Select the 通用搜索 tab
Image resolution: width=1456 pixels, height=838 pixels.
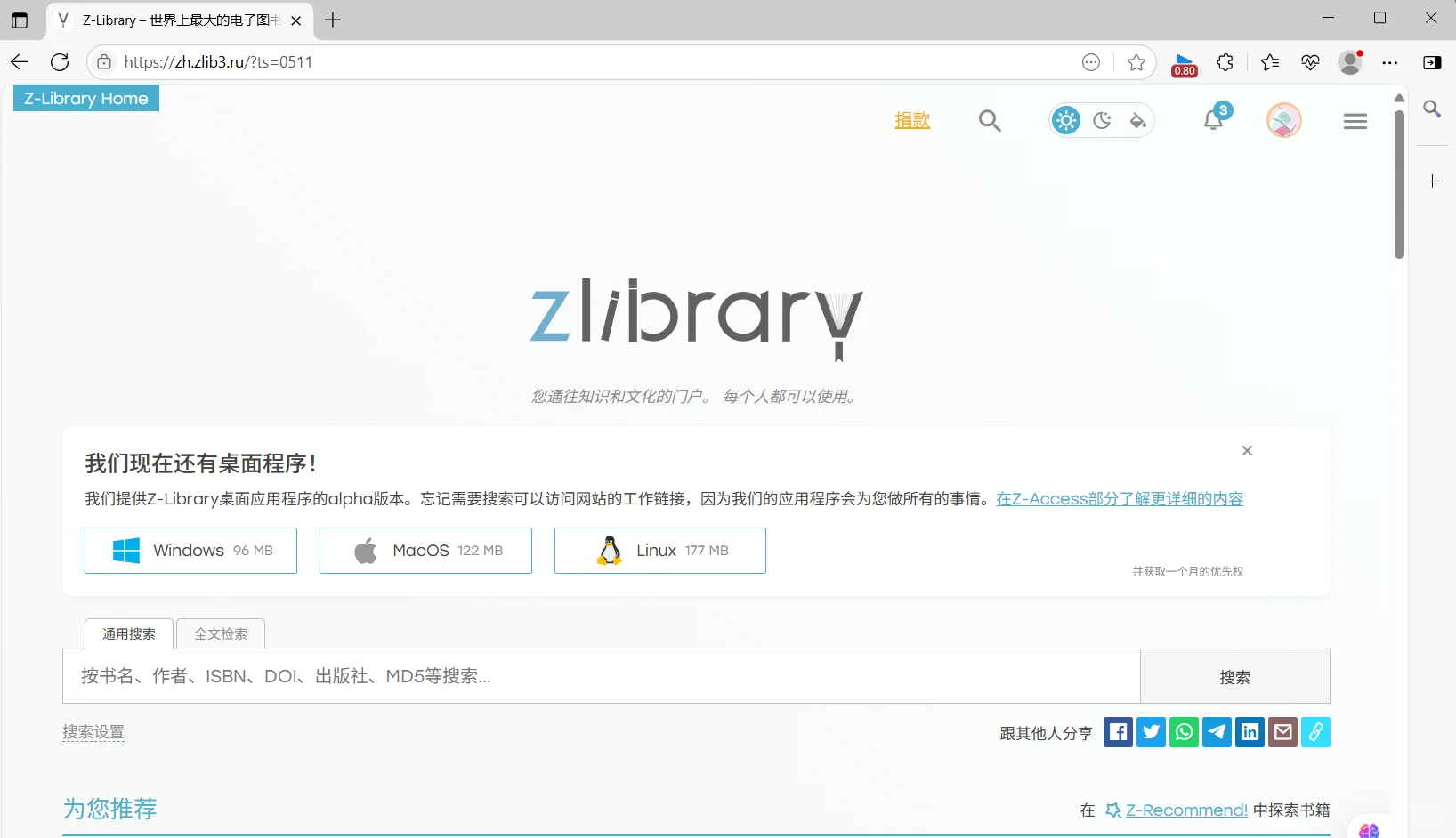click(129, 633)
